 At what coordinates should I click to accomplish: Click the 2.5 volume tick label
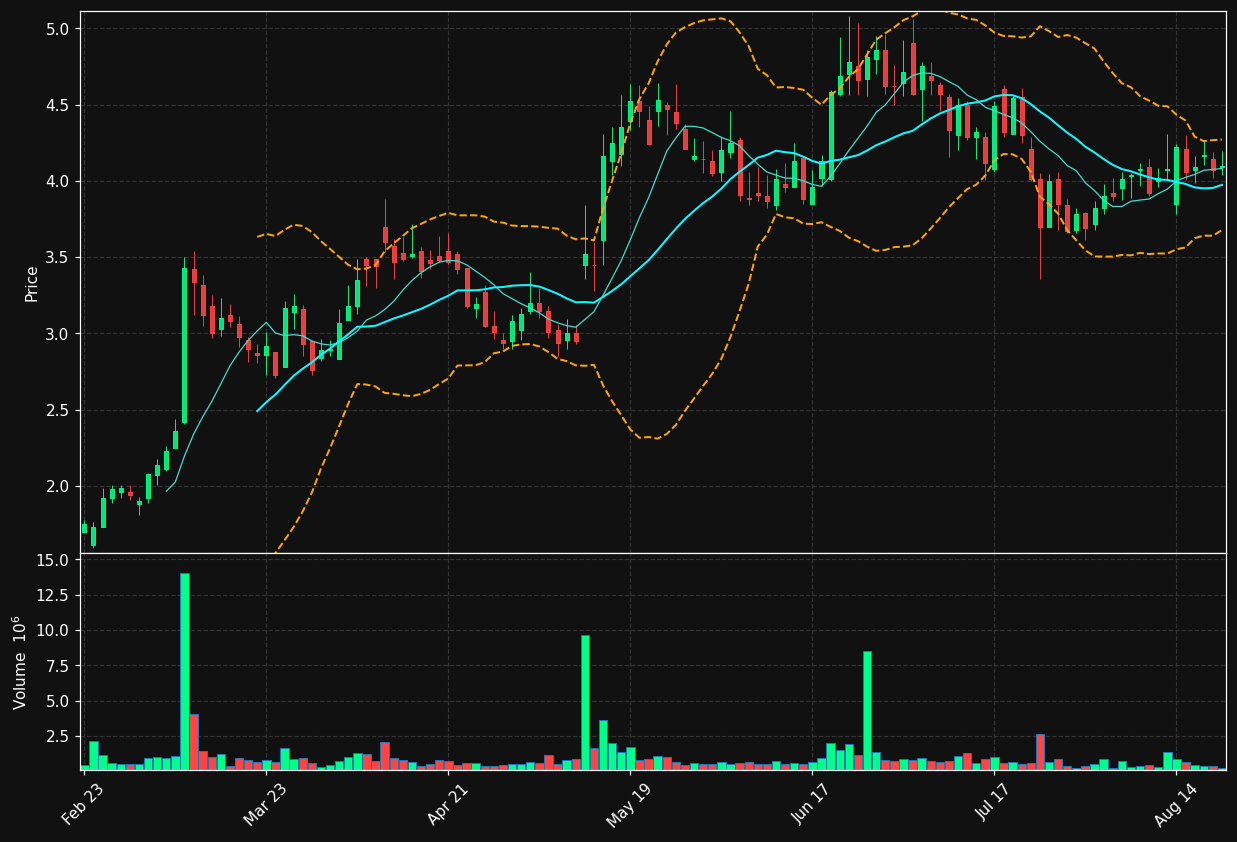pos(58,736)
